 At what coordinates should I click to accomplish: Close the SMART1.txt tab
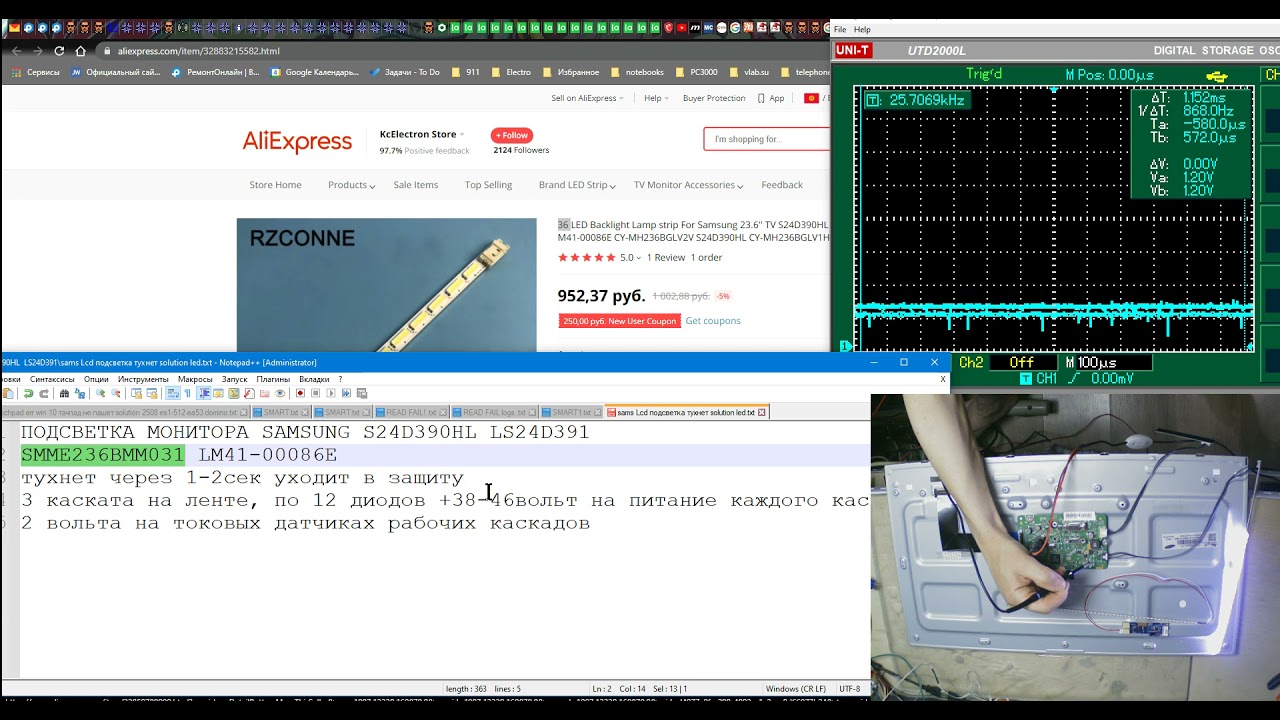[x=597, y=412]
